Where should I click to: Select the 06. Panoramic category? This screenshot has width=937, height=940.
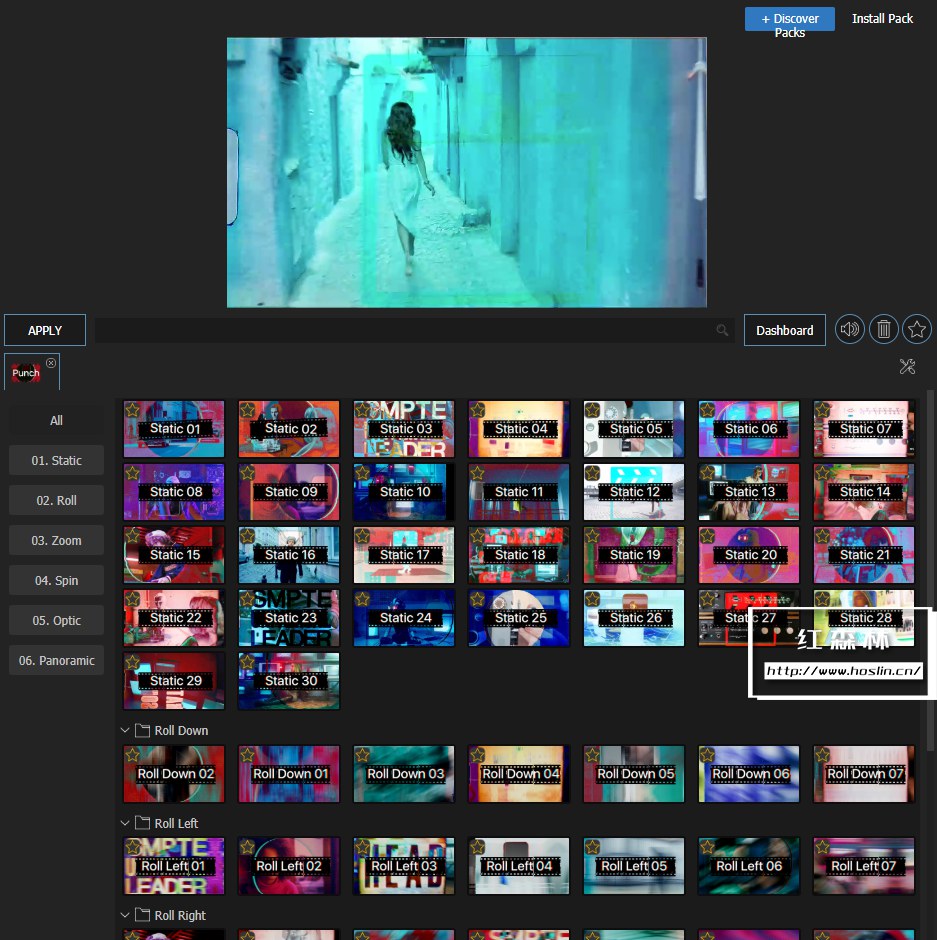(x=56, y=660)
